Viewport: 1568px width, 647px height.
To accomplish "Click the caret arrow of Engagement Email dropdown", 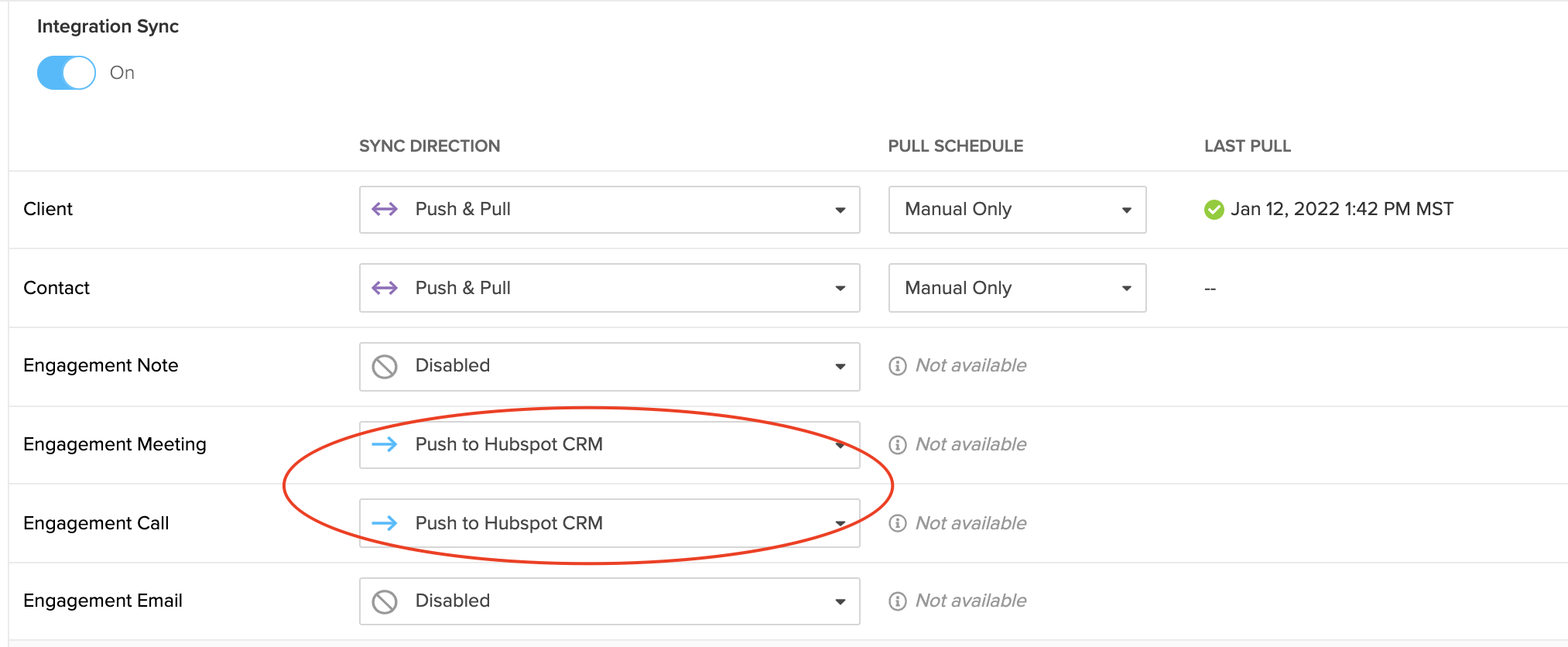I will tap(840, 602).
